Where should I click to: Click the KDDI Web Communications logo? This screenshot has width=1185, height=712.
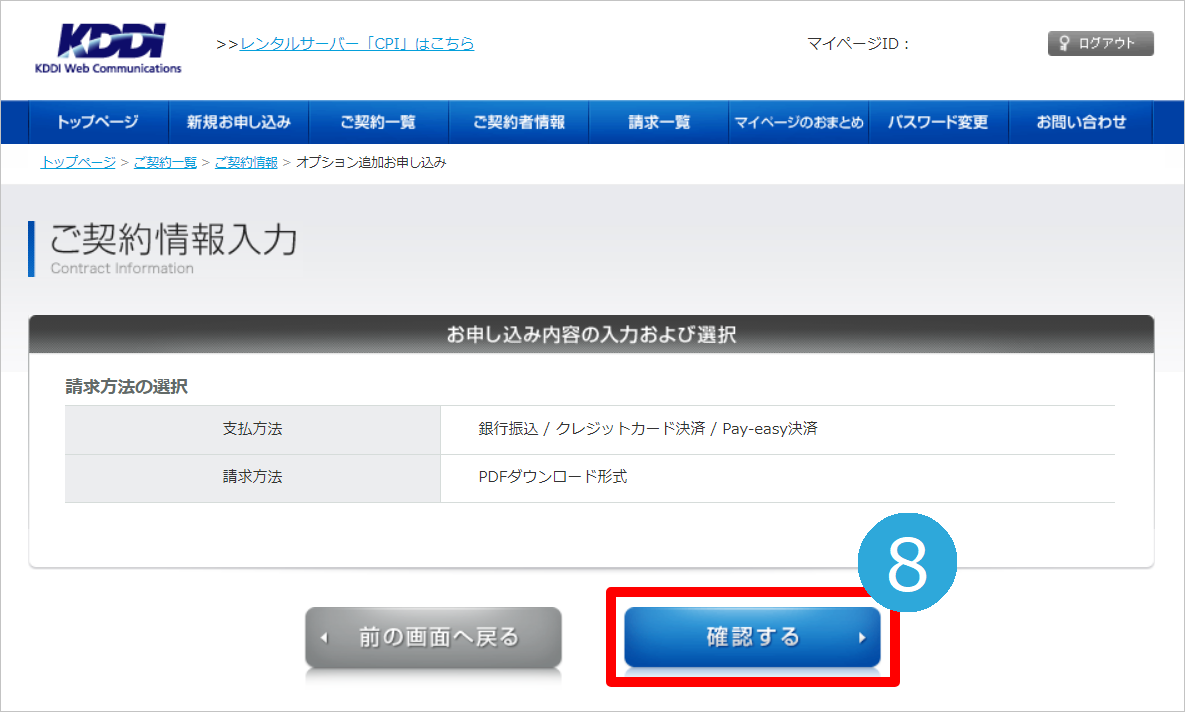tap(108, 47)
